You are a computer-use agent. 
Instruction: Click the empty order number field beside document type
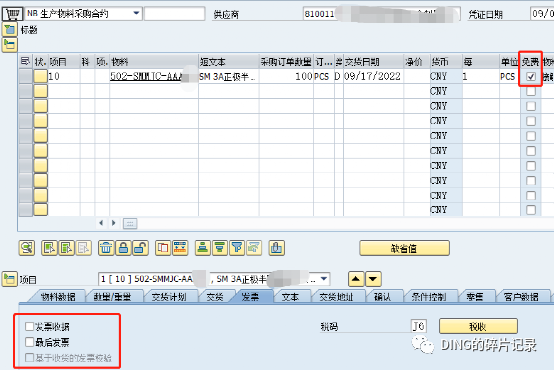[175, 14]
